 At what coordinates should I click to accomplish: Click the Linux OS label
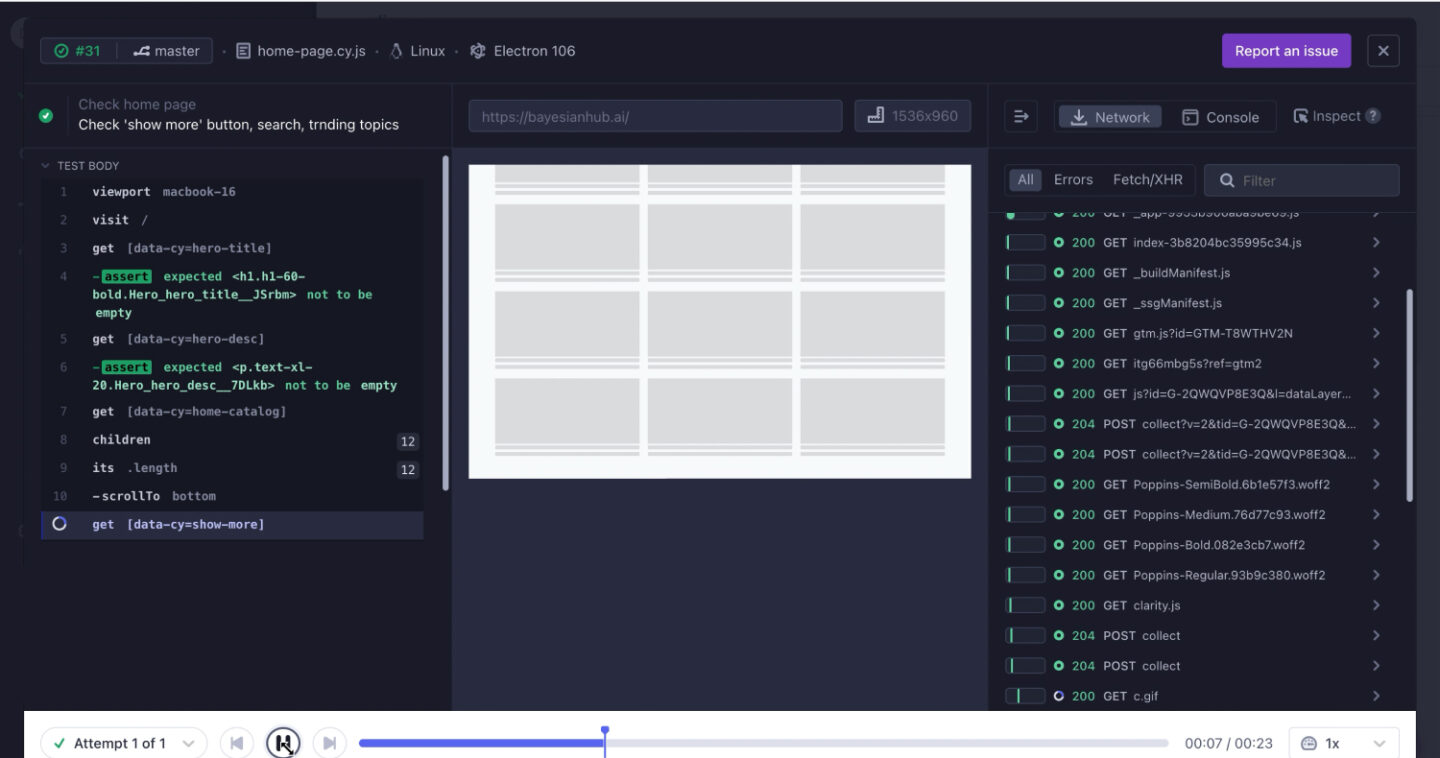point(417,51)
